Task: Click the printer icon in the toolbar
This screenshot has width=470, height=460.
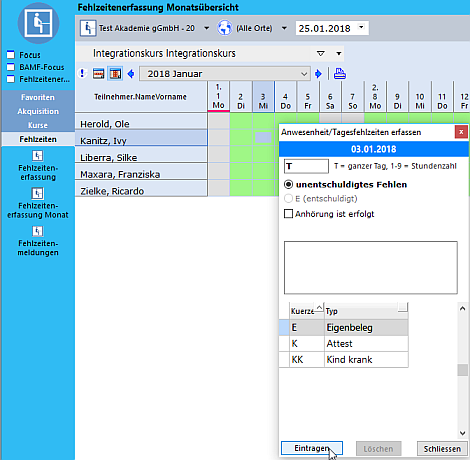Action: pos(340,74)
